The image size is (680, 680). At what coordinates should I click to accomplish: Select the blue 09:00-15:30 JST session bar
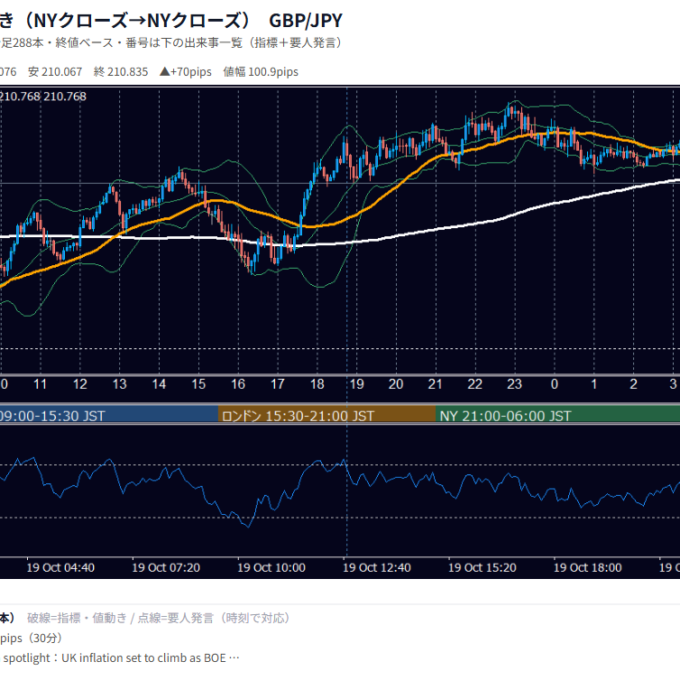[x=109, y=416]
